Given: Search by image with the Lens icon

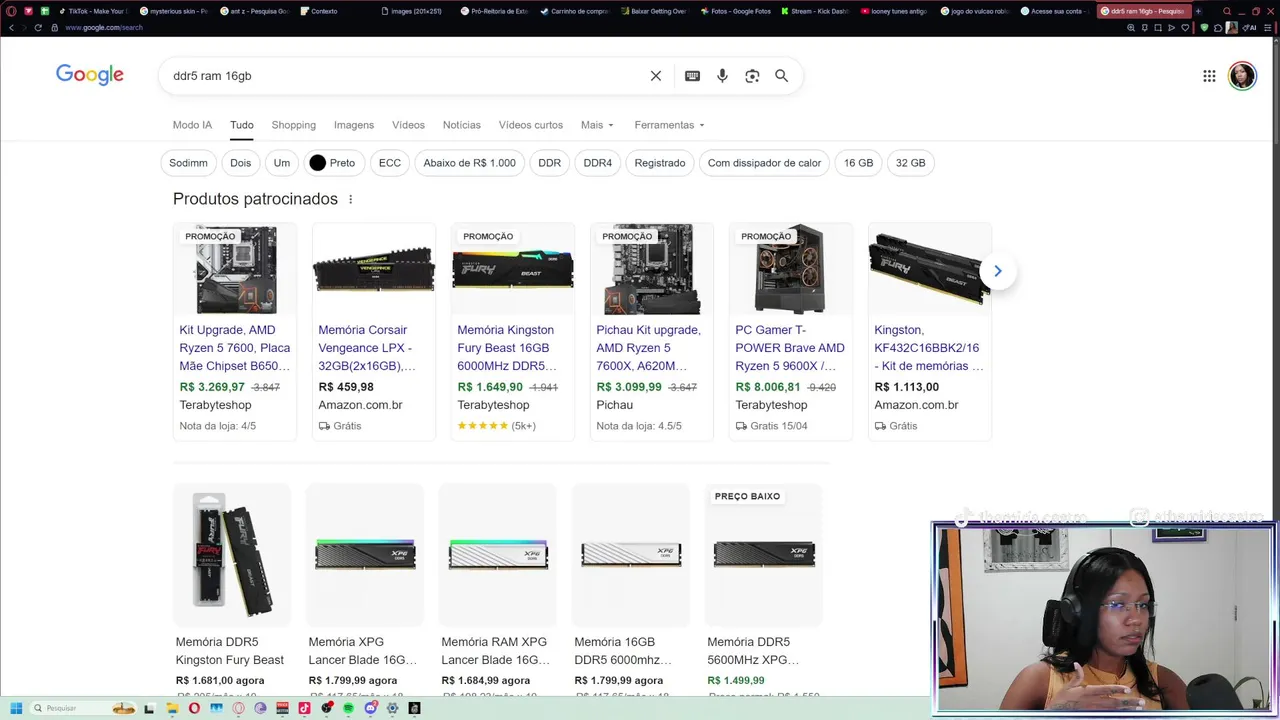Looking at the screenshot, I should tap(752, 76).
